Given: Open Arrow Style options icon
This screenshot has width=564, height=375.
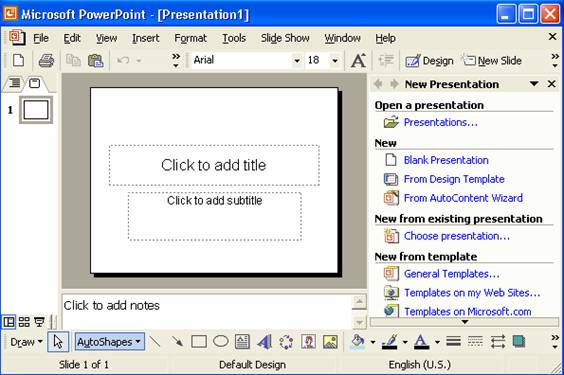Looking at the screenshot, I should (x=498, y=341).
